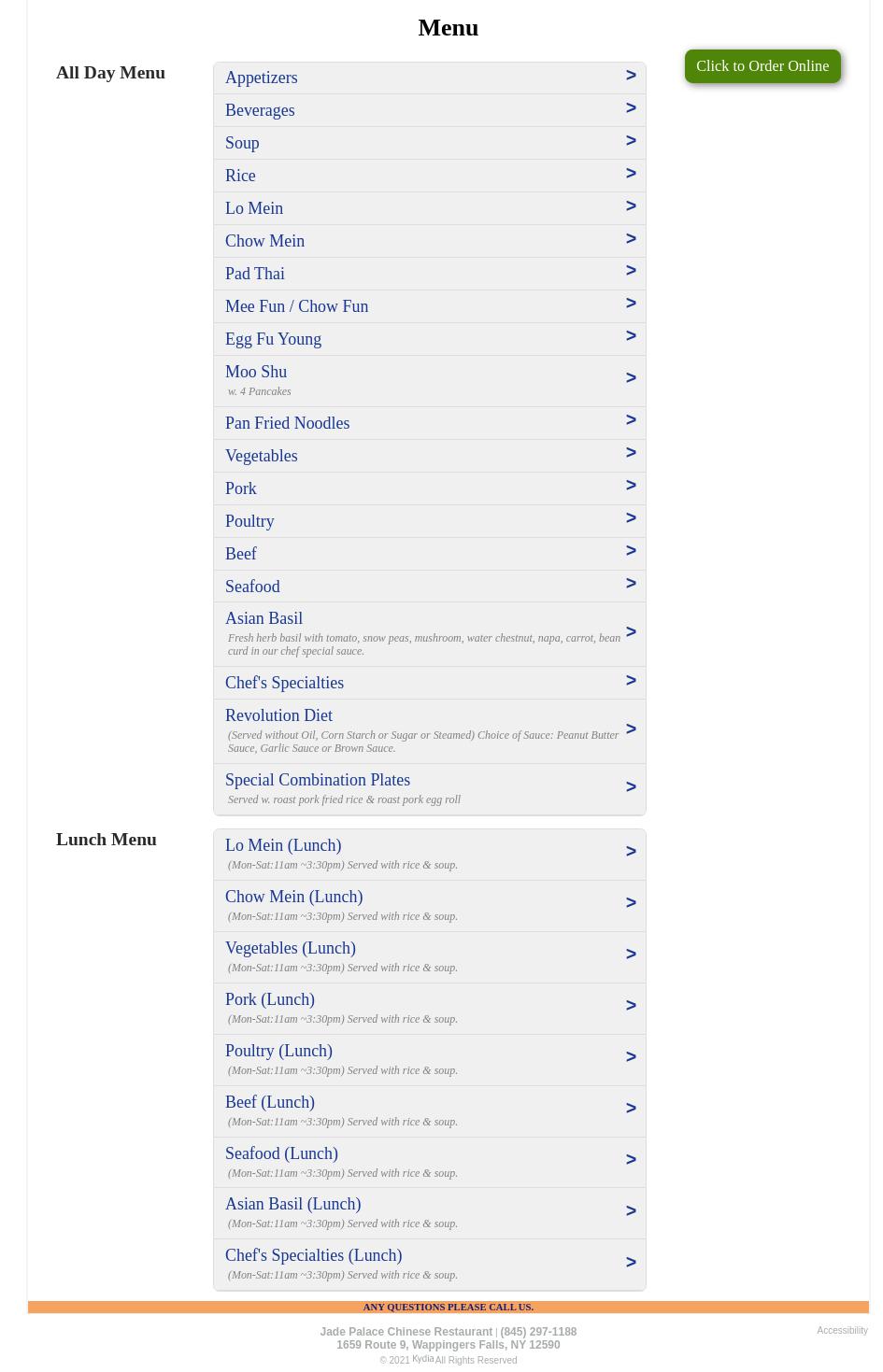Screen dimensions: 883x1372
Task: Click the Kydia footer link
Action: [422, 1359]
